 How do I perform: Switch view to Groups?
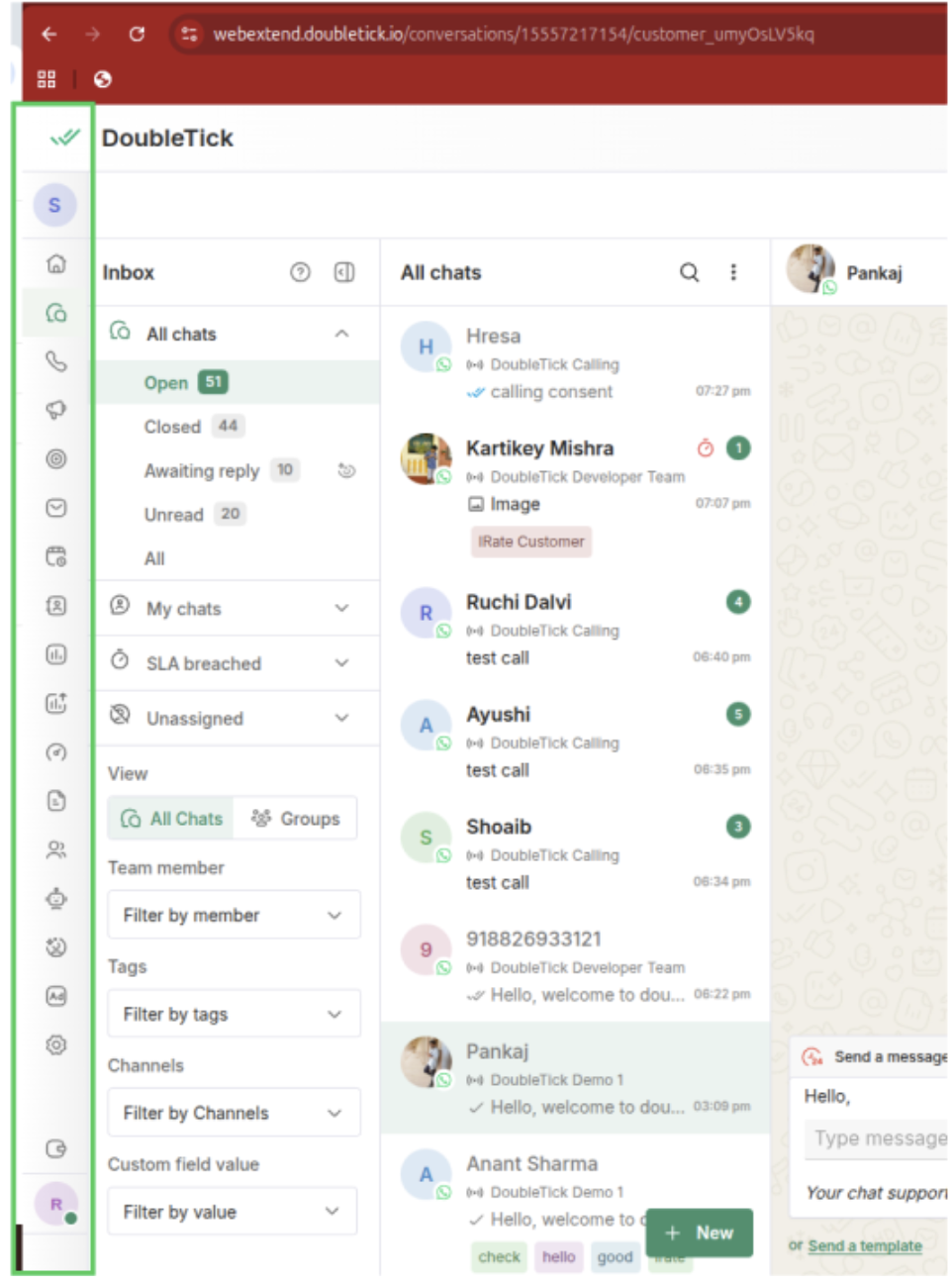[295, 819]
